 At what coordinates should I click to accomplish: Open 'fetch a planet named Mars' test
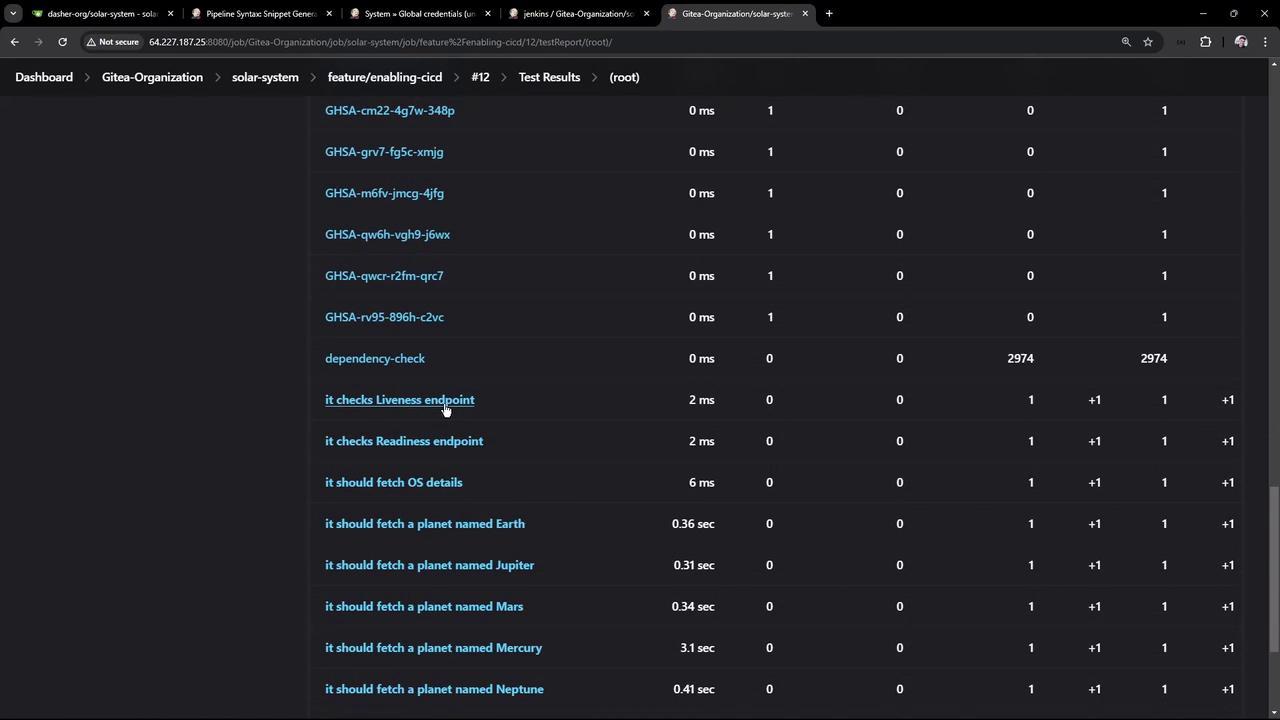[x=424, y=606]
